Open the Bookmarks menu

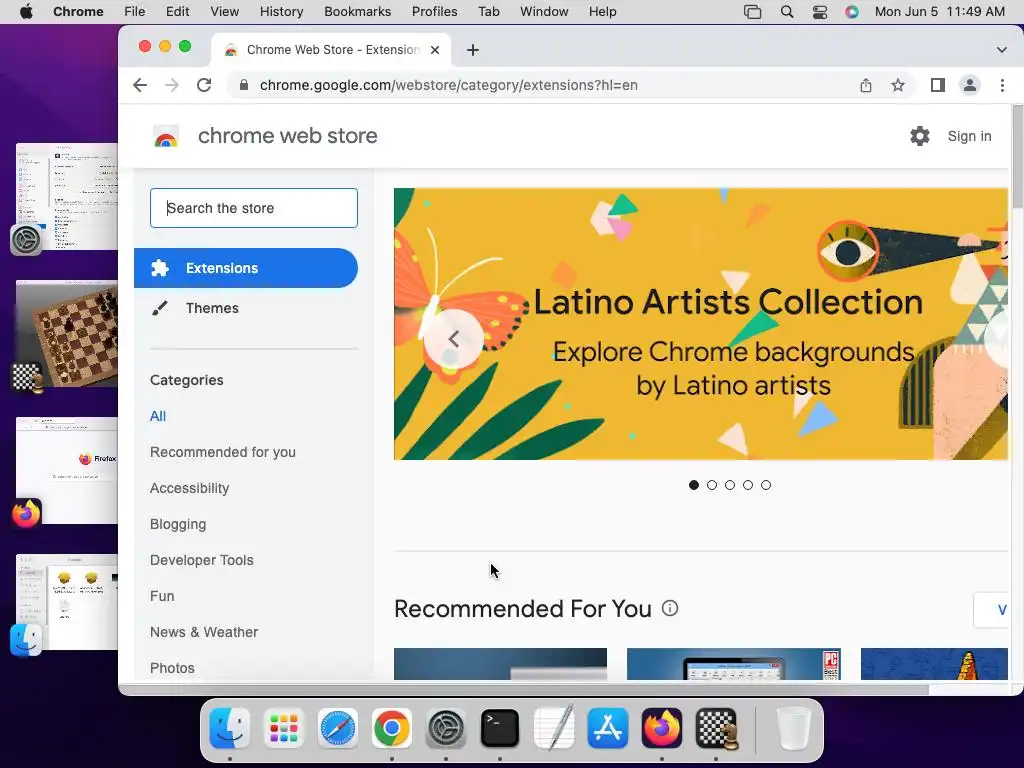[357, 12]
